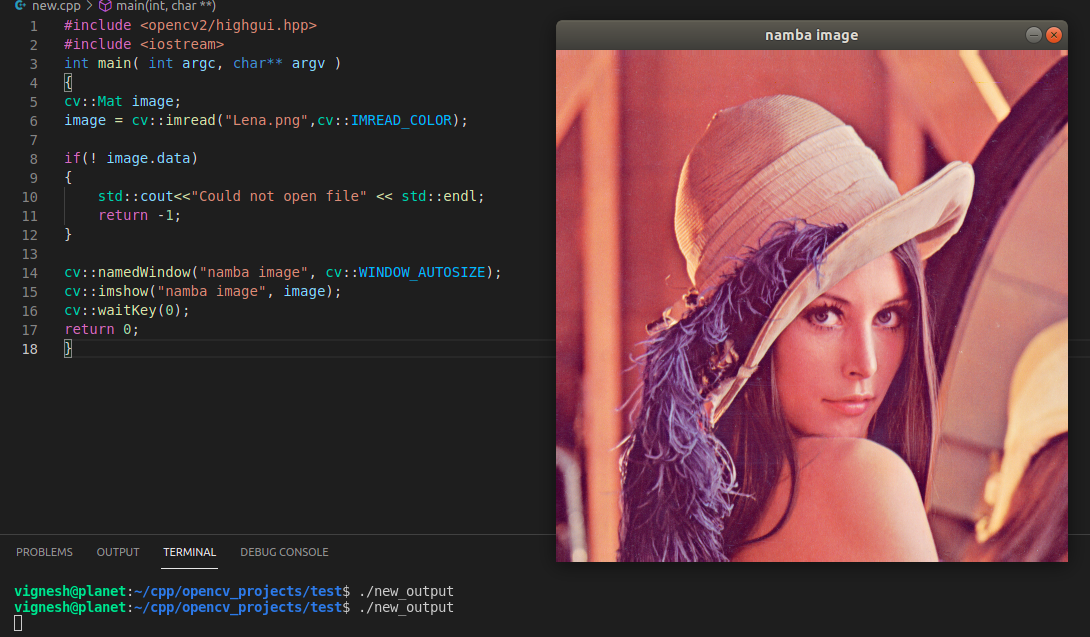The width and height of the screenshot is (1090, 637).
Task: Click main(int, char **) breadcrumb symbol
Action: (x=165, y=6)
